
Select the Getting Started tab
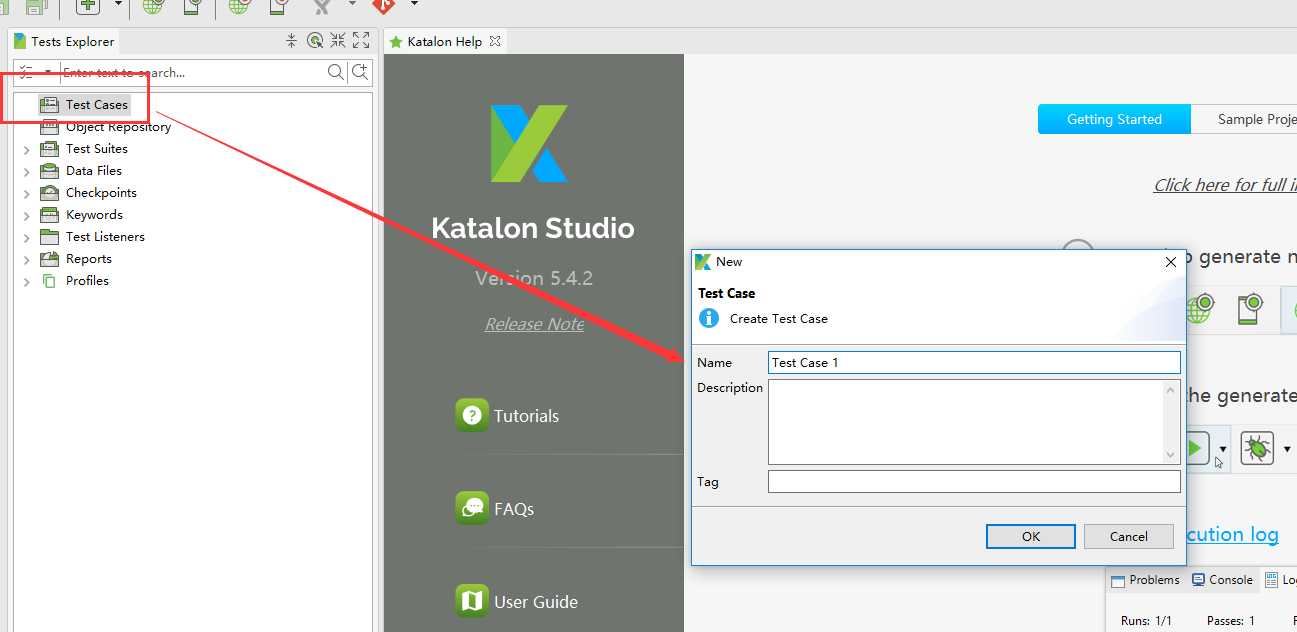click(x=1114, y=119)
